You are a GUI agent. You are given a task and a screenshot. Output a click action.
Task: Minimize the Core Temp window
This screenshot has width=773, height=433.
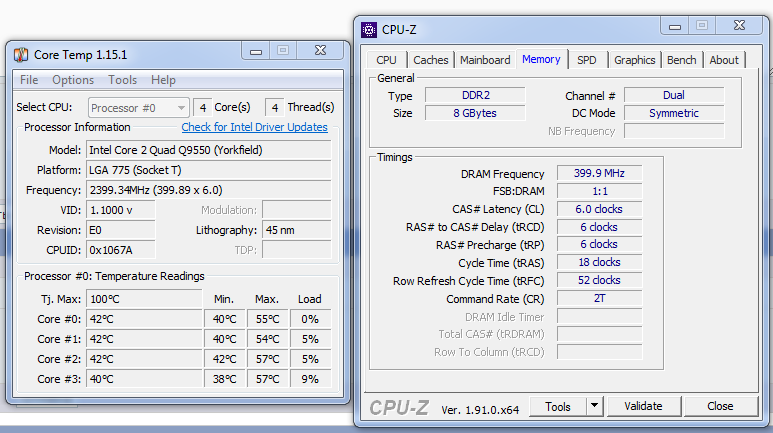tap(256, 51)
